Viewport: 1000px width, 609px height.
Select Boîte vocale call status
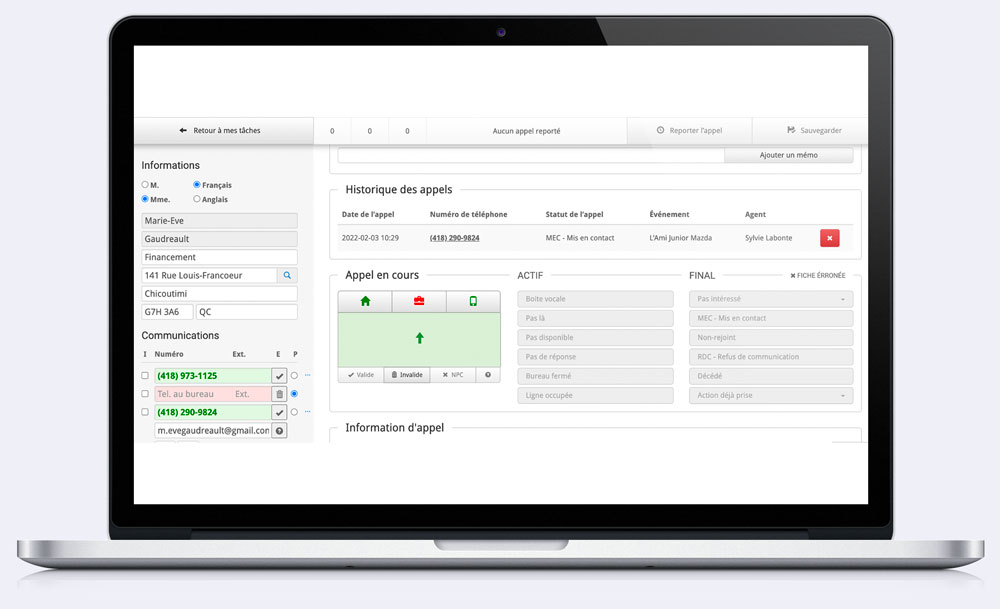tap(595, 299)
